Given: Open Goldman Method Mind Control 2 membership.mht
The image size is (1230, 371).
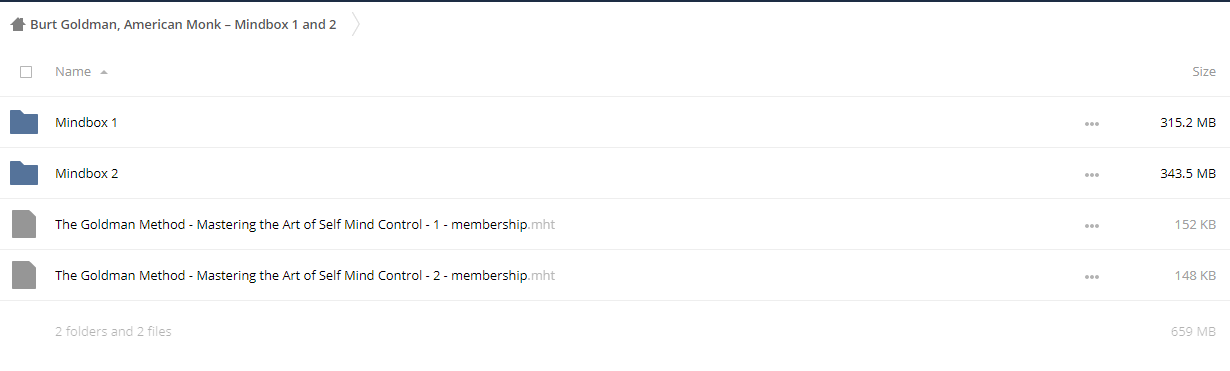Looking at the screenshot, I should pyautogui.click(x=305, y=276).
